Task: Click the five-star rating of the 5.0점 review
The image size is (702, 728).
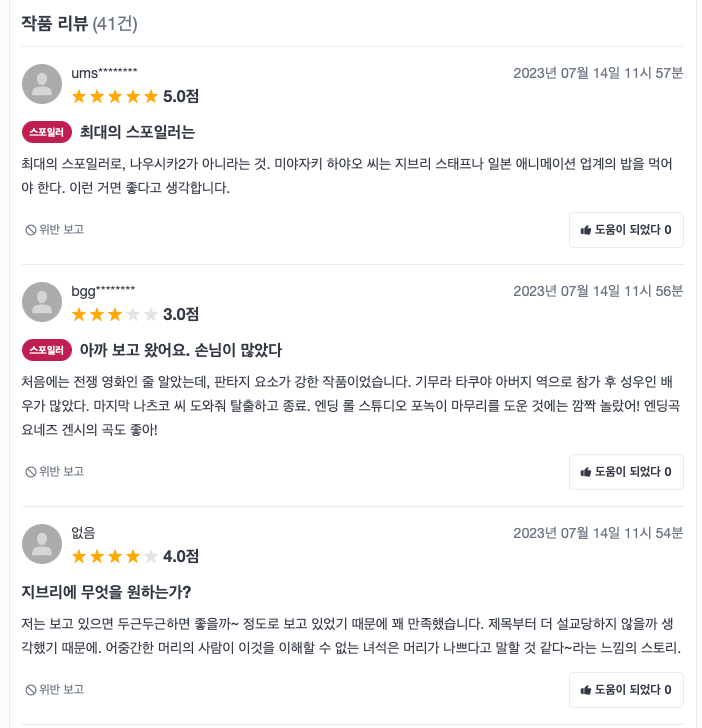Action: click(115, 97)
